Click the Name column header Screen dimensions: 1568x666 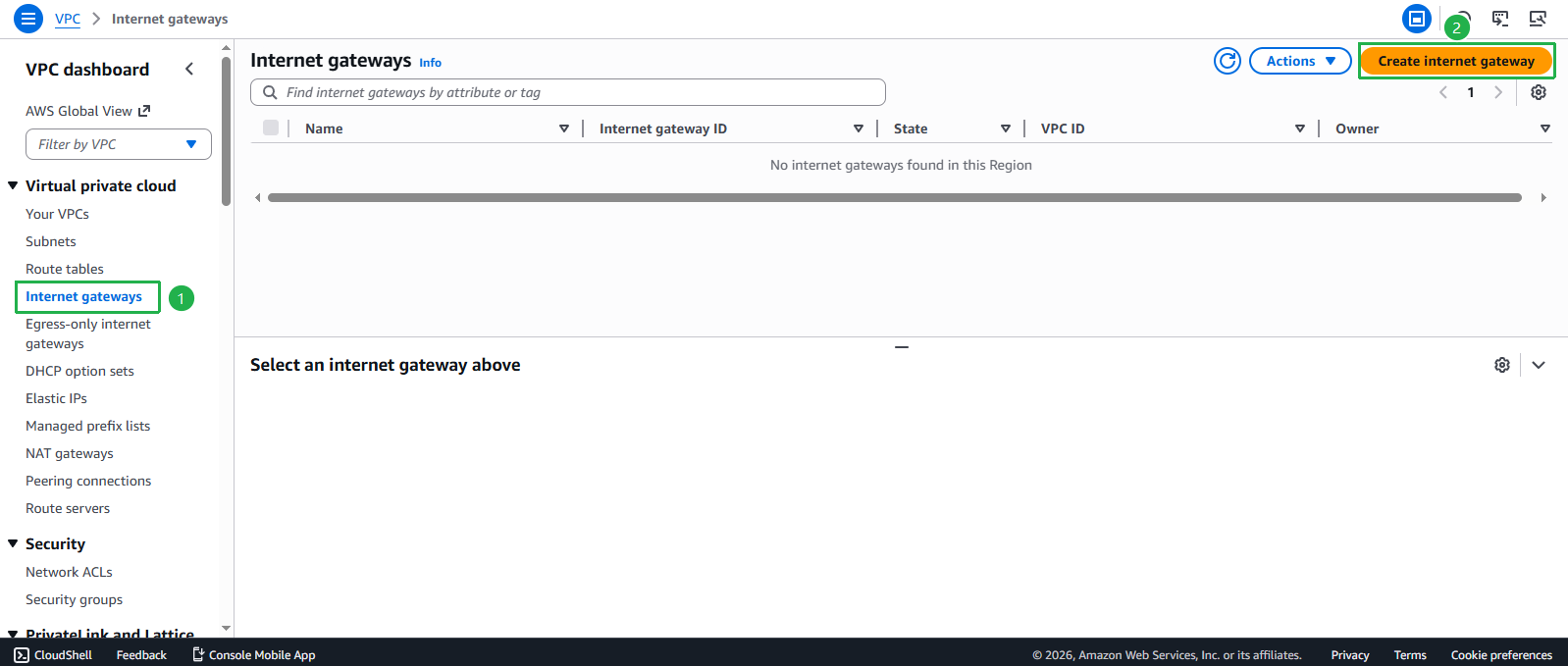[324, 128]
